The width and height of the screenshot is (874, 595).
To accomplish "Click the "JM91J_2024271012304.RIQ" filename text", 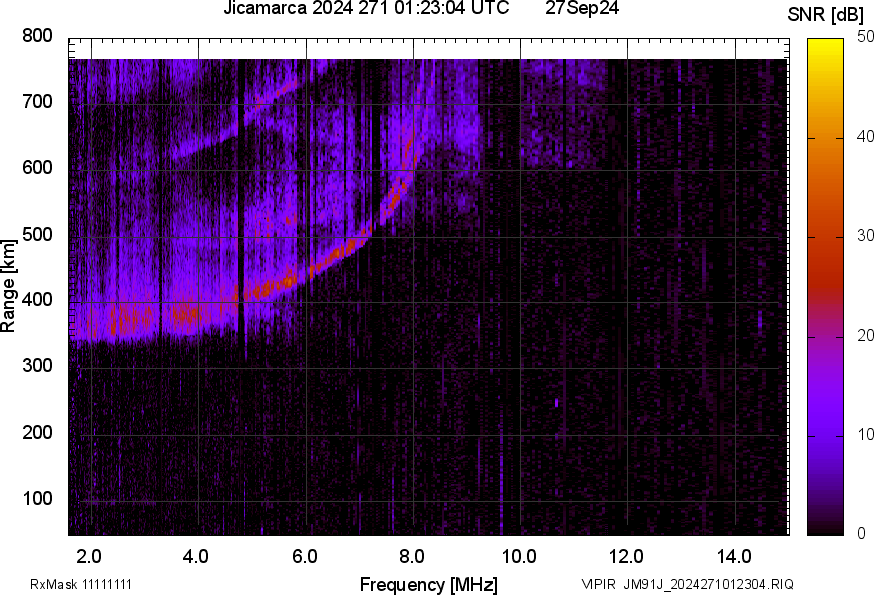I will coord(709,584).
